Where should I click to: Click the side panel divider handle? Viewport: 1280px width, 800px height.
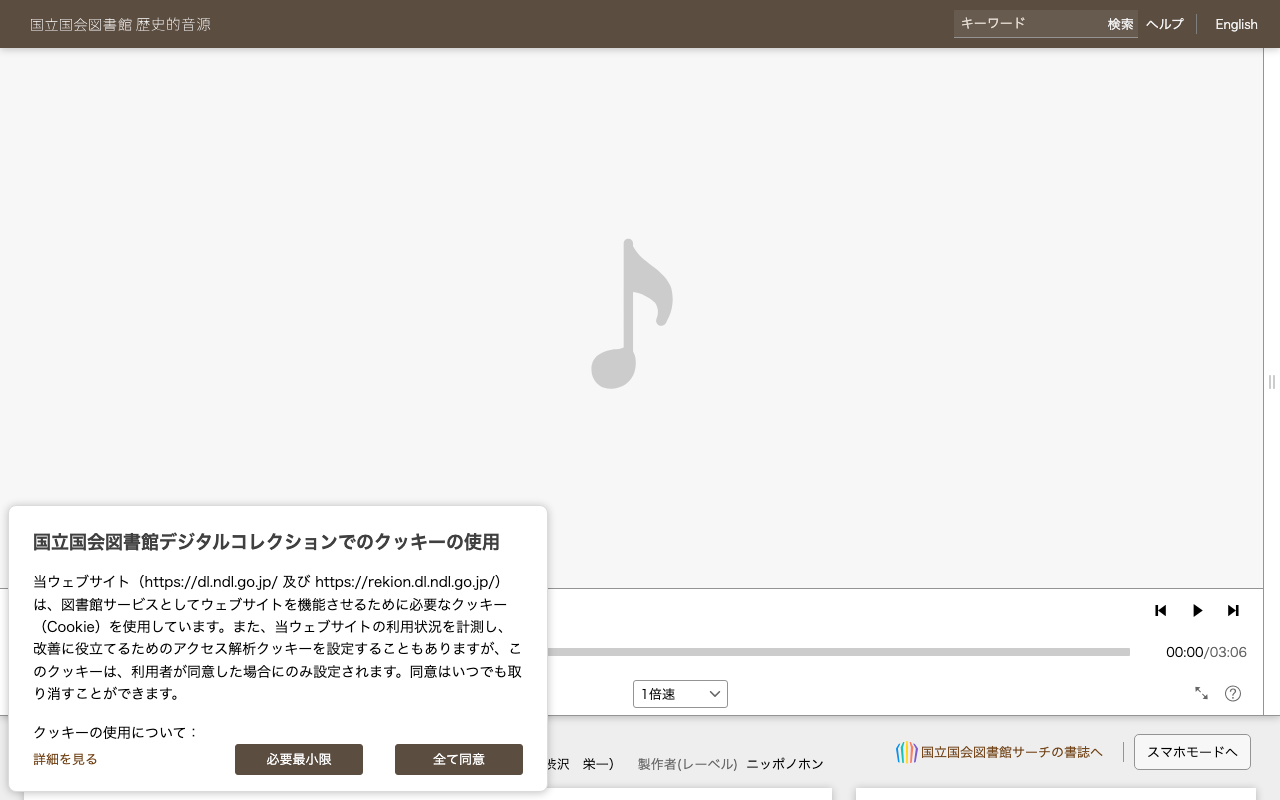click(1272, 382)
